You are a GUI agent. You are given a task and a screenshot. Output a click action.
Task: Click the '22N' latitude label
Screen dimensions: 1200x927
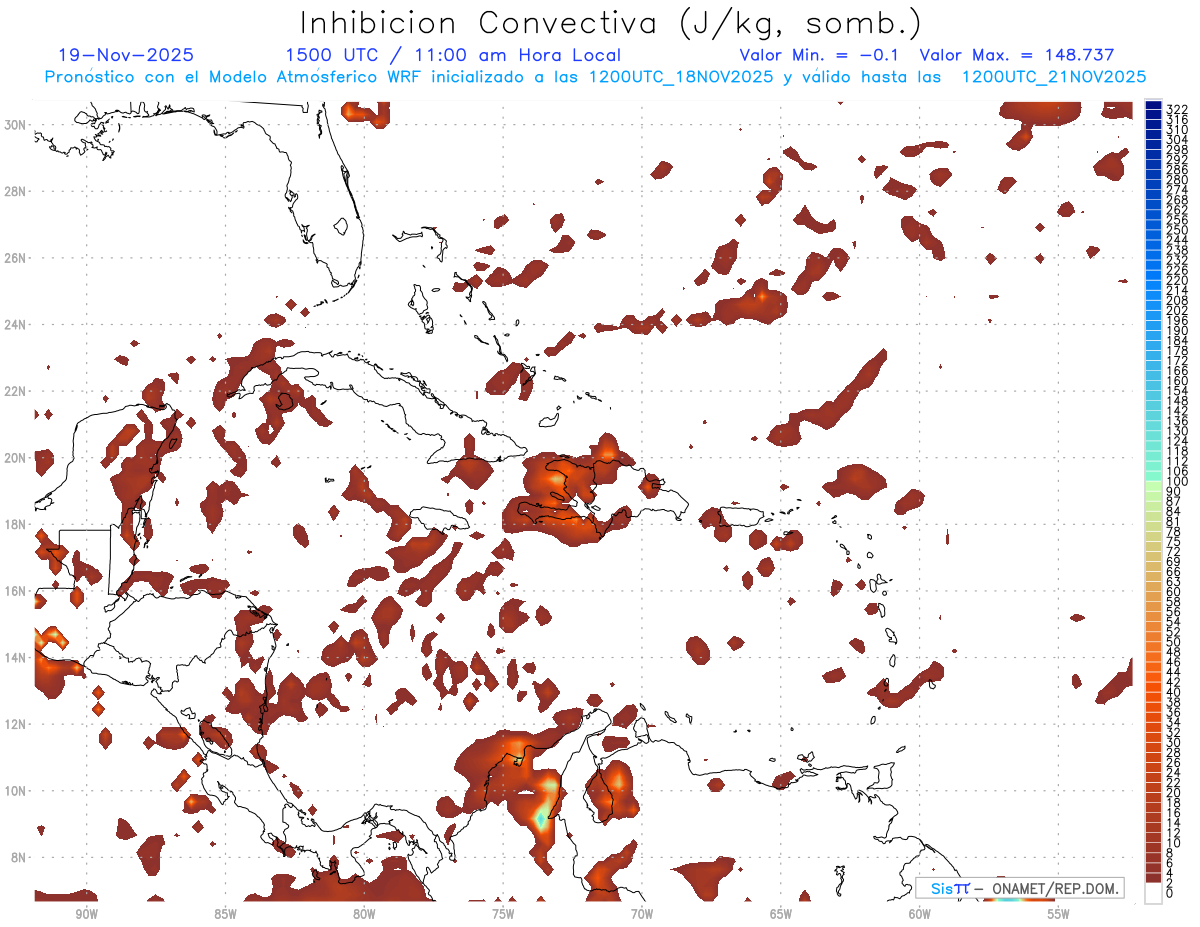click(x=14, y=391)
